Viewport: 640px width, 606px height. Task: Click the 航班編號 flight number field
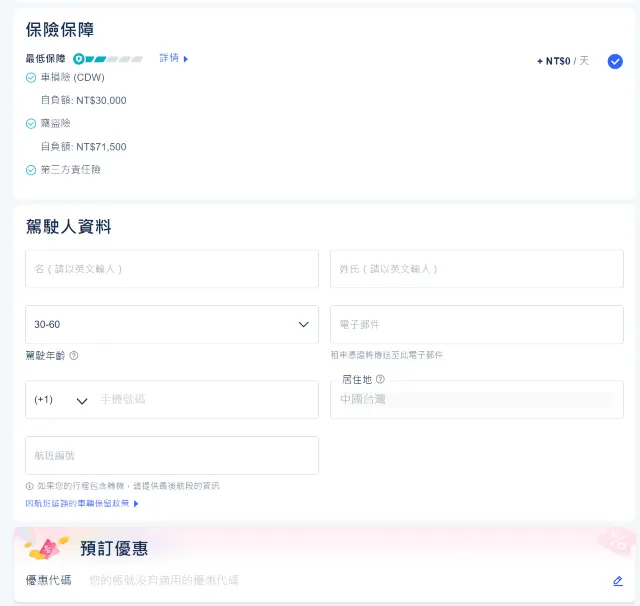coord(171,455)
